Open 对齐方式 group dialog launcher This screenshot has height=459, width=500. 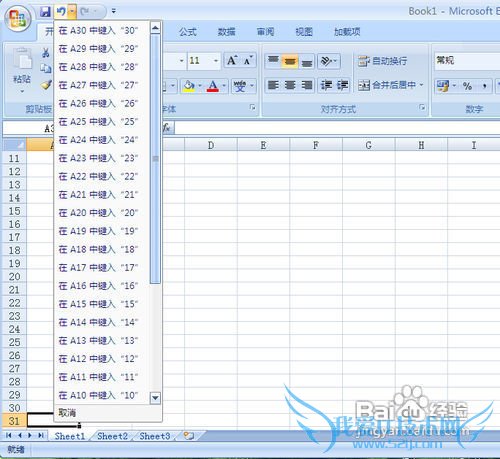[x=422, y=107]
